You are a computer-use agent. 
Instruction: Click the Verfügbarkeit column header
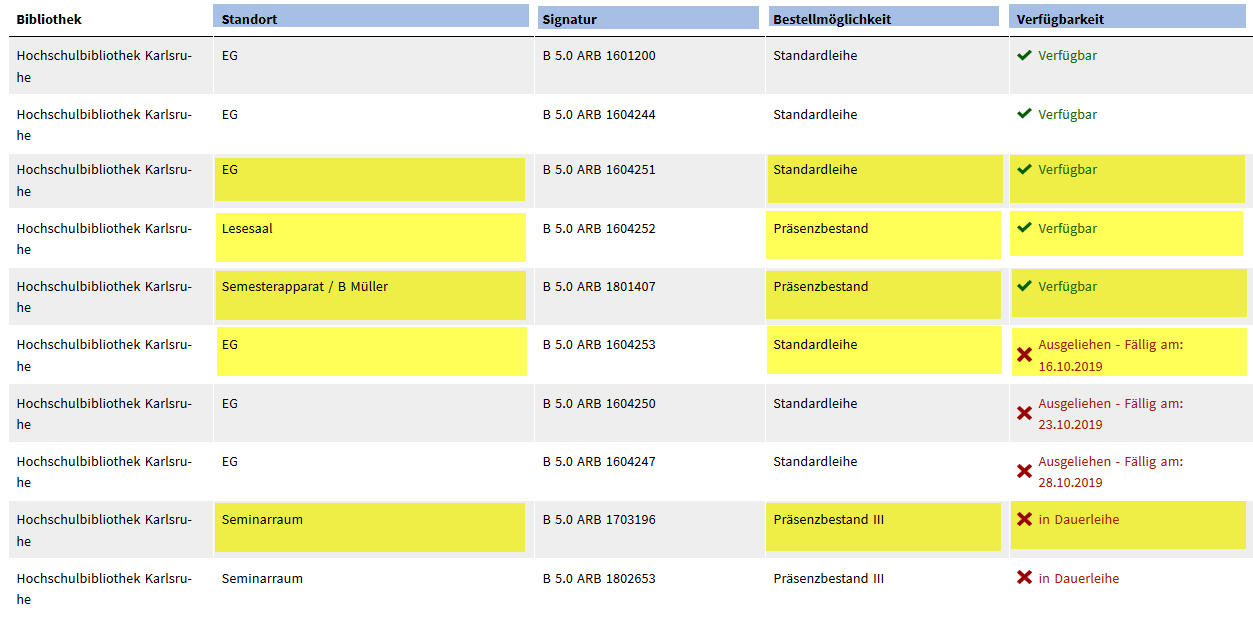point(1128,16)
